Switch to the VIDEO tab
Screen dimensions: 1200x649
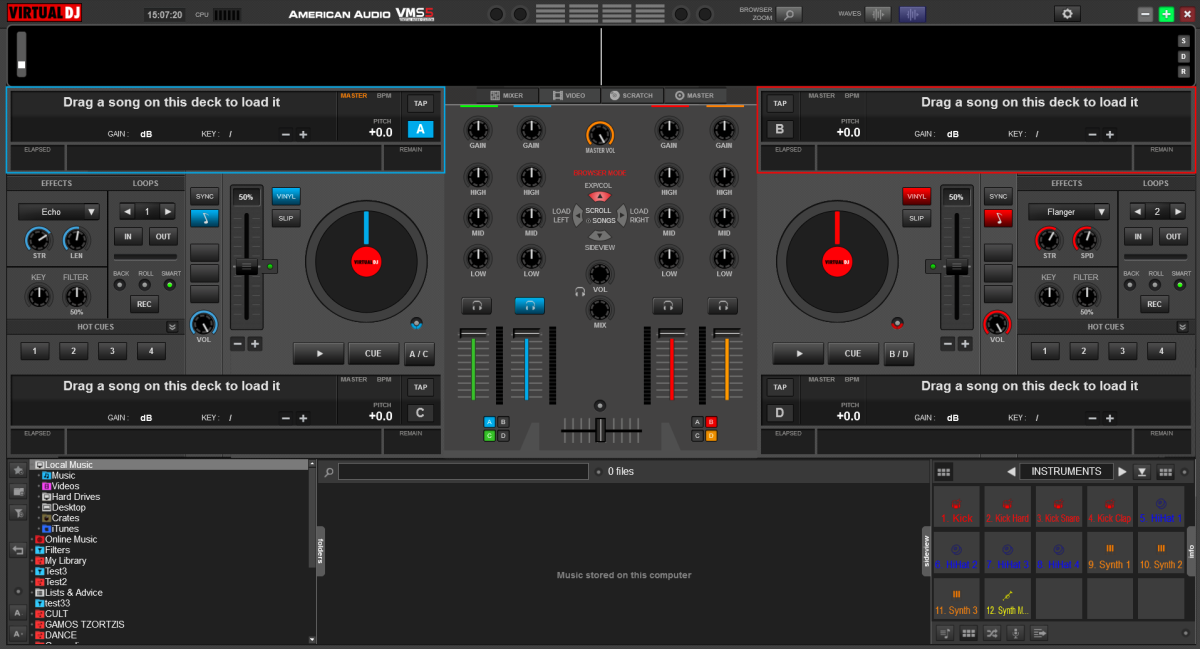coord(568,96)
